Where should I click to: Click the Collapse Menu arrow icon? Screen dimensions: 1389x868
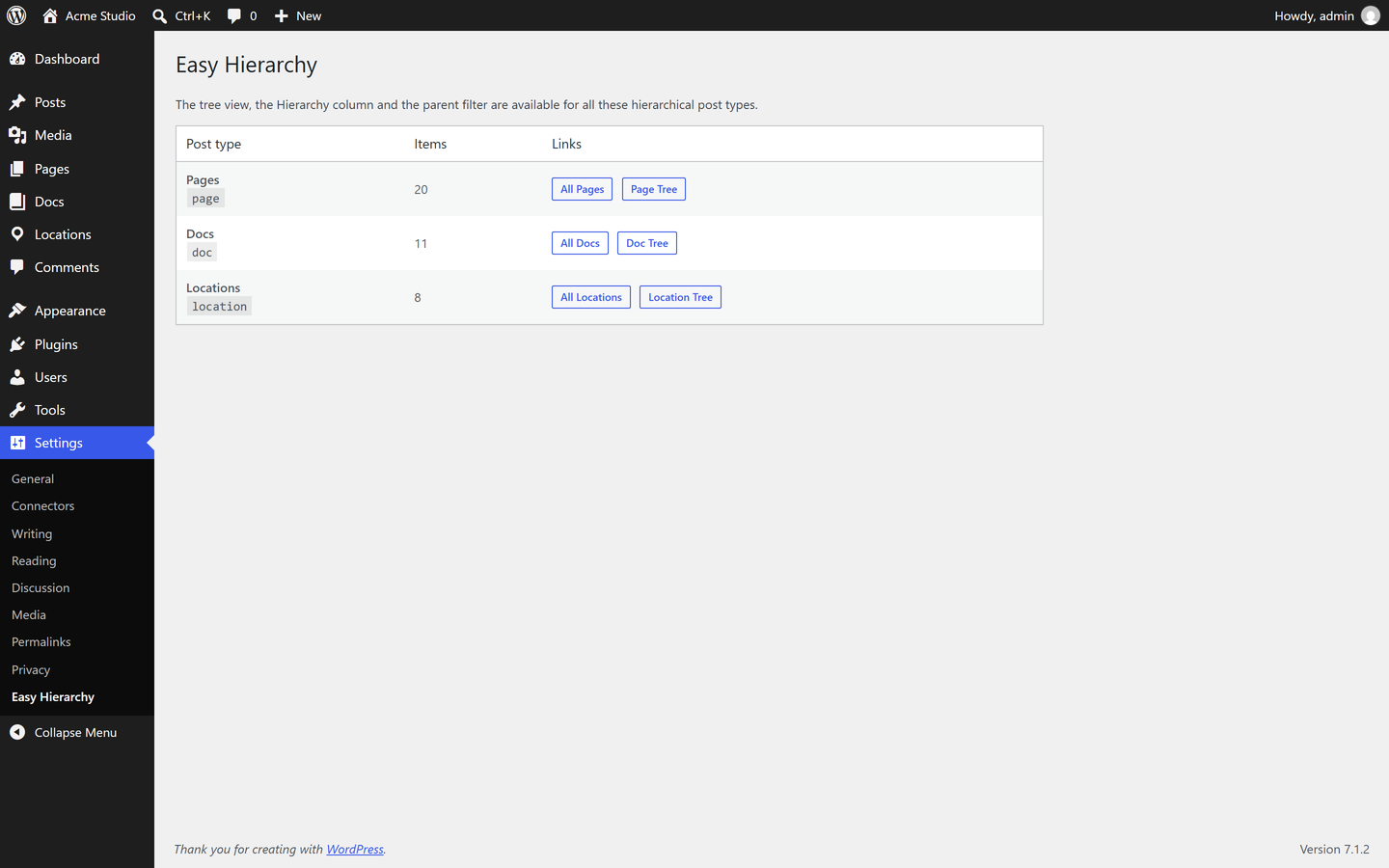[17, 732]
